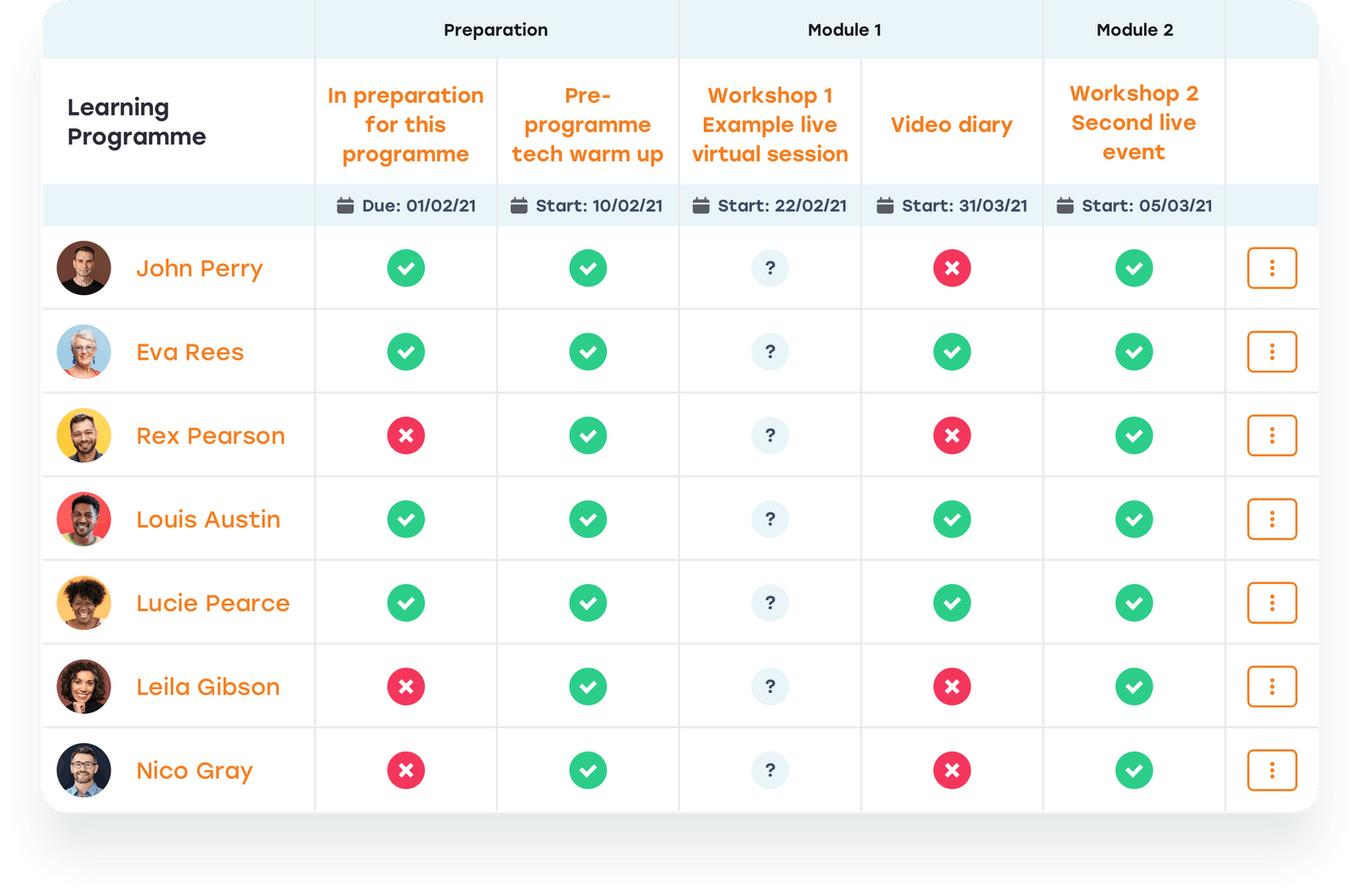Screen dimensions: 1360x896
Task: Click the Rex Pearson name link
Action: (211, 435)
